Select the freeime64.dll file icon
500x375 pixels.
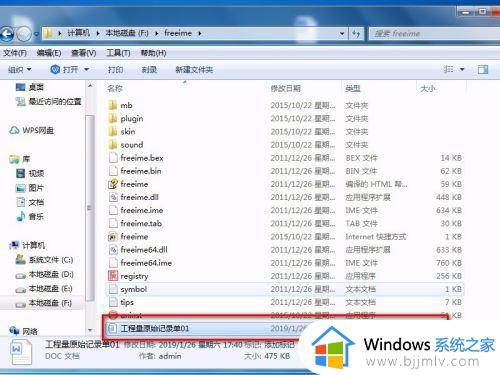(x=113, y=250)
